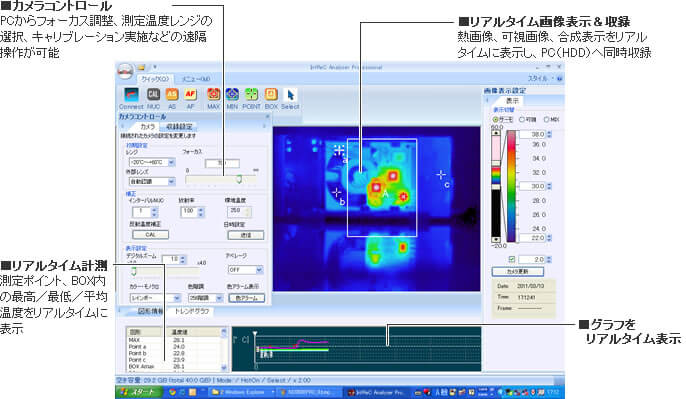
Task: Enable the MIN temperature marker tool
Action: [x=232, y=94]
